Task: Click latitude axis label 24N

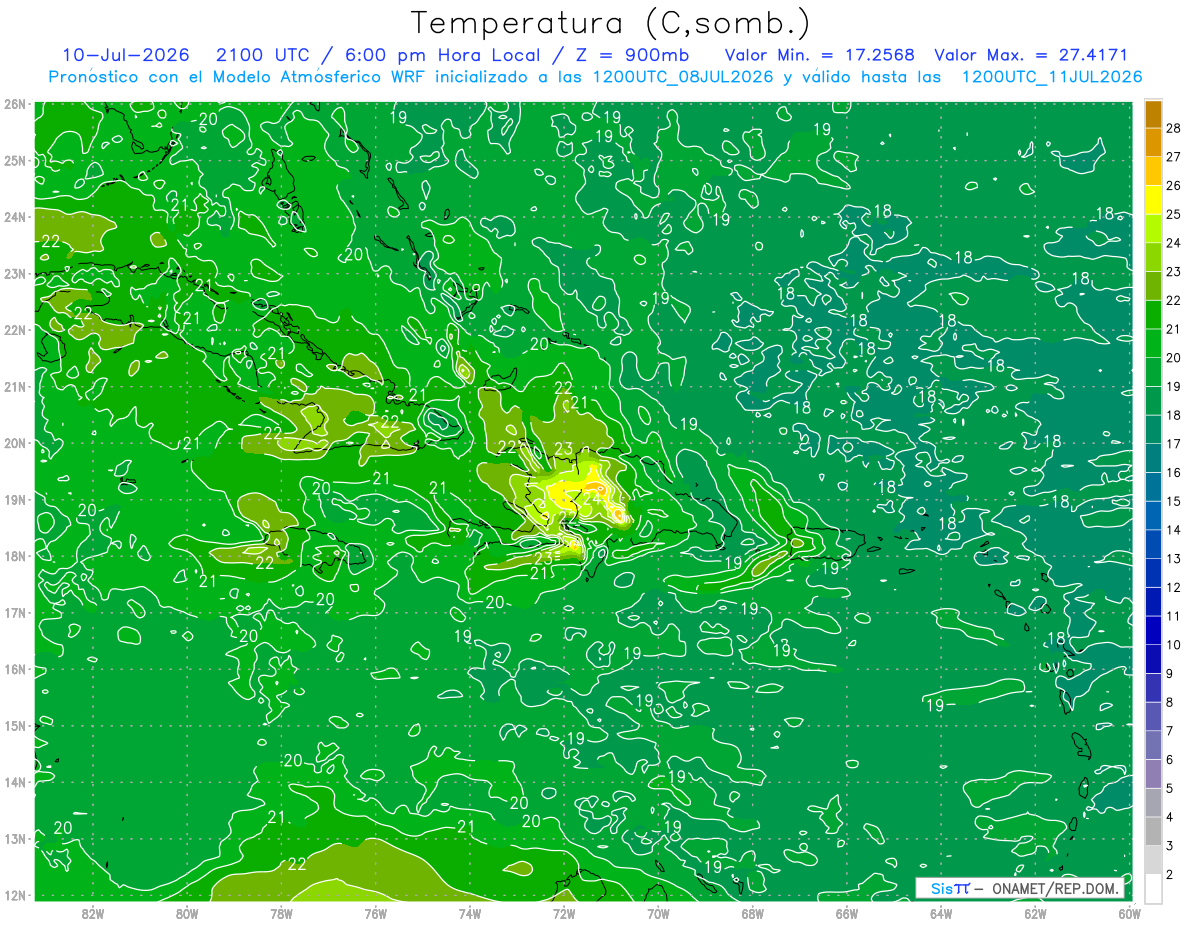Action: click(14, 217)
